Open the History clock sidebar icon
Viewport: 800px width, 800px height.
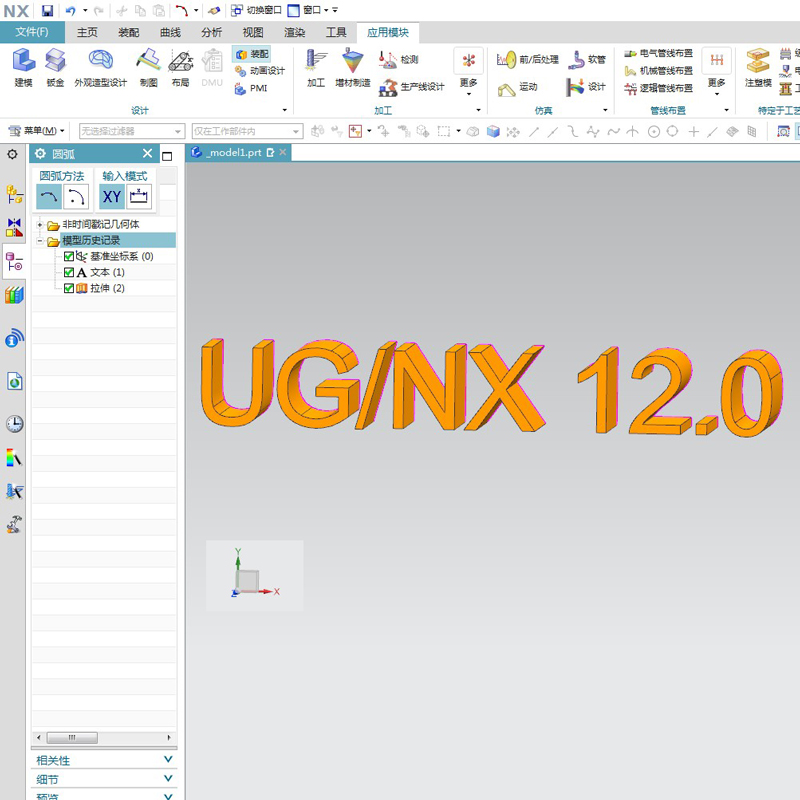pyautogui.click(x=14, y=423)
